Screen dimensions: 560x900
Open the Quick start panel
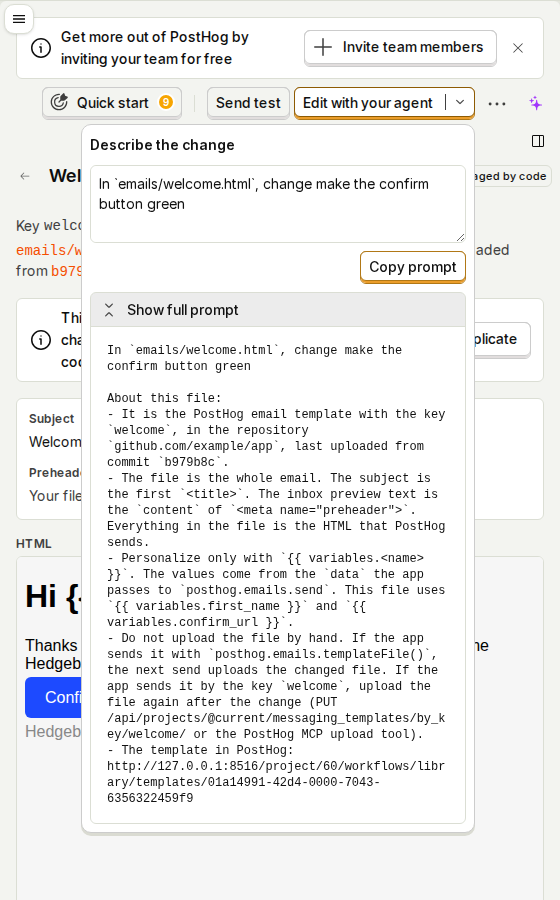pyautogui.click(x=112, y=103)
